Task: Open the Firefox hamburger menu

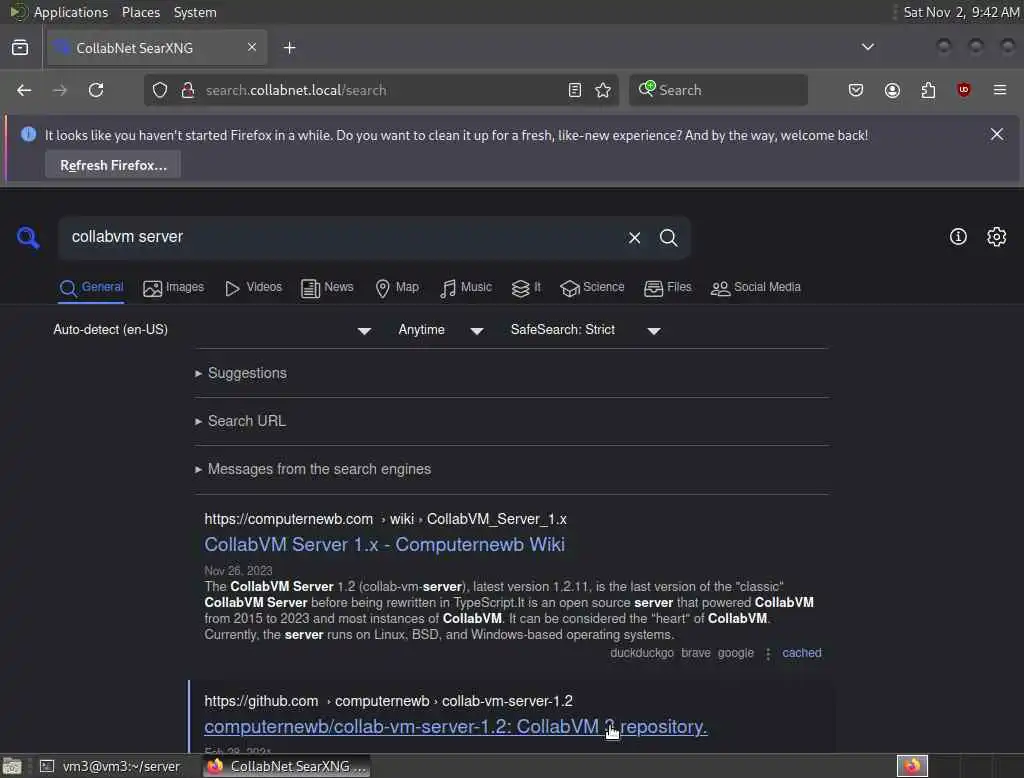Action: tap(1000, 89)
